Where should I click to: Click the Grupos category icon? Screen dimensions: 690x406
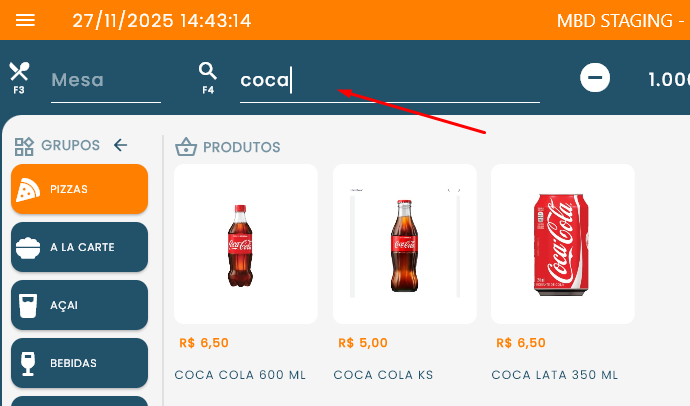click(25, 146)
